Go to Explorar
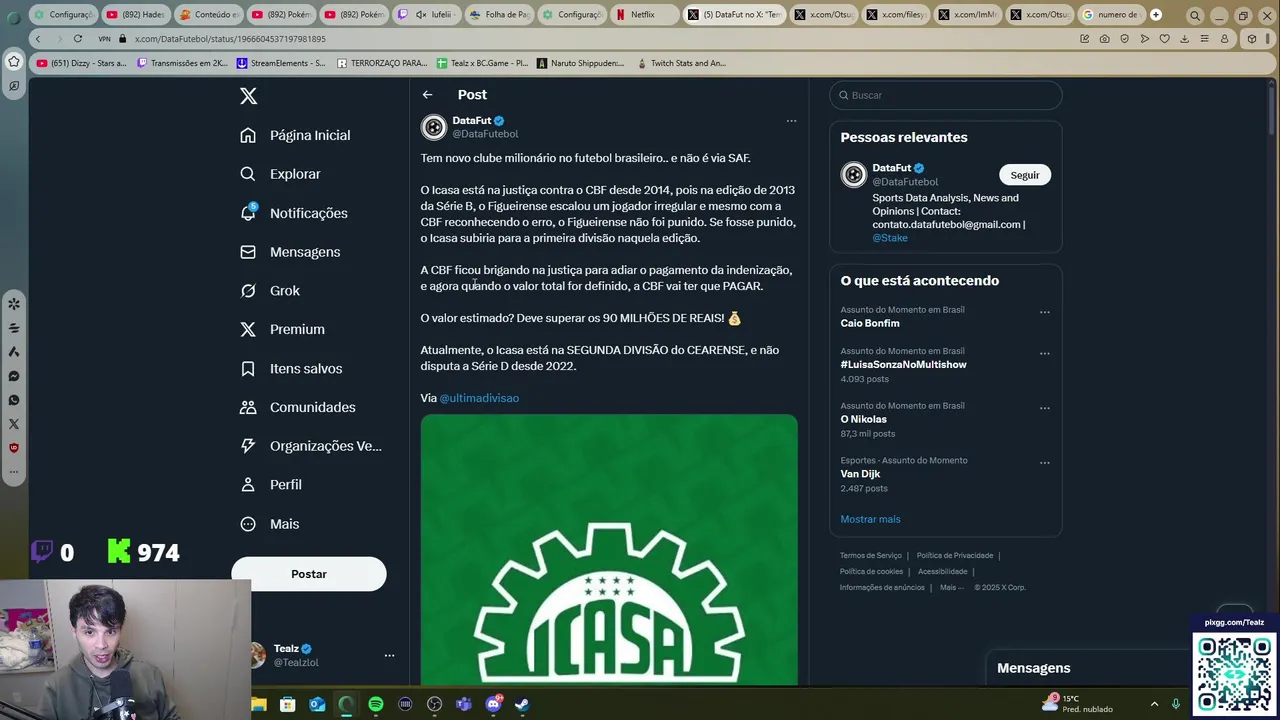1280x720 pixels. click(280, 174)
